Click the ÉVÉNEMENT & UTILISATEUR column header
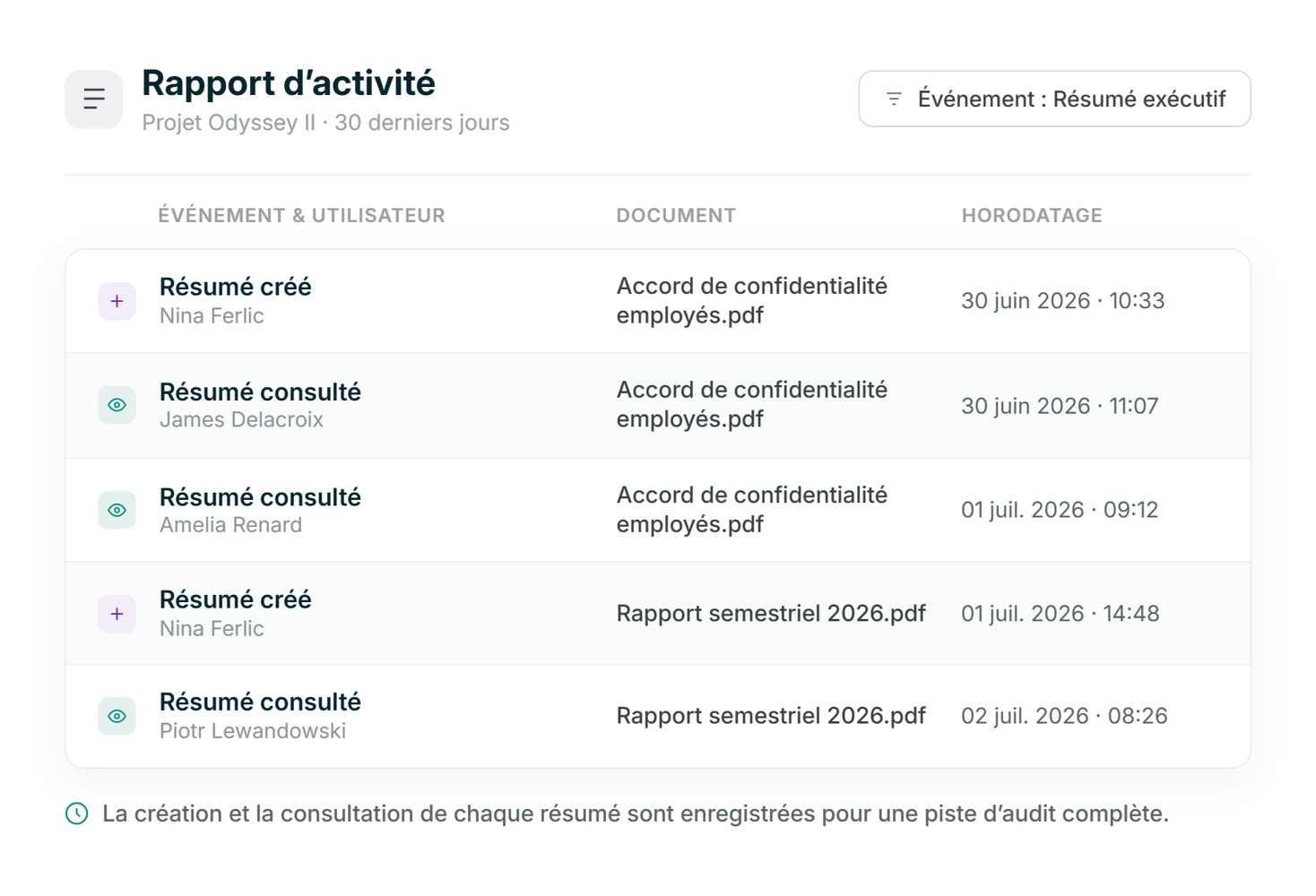1316x896 pixels. coord(301,215)
